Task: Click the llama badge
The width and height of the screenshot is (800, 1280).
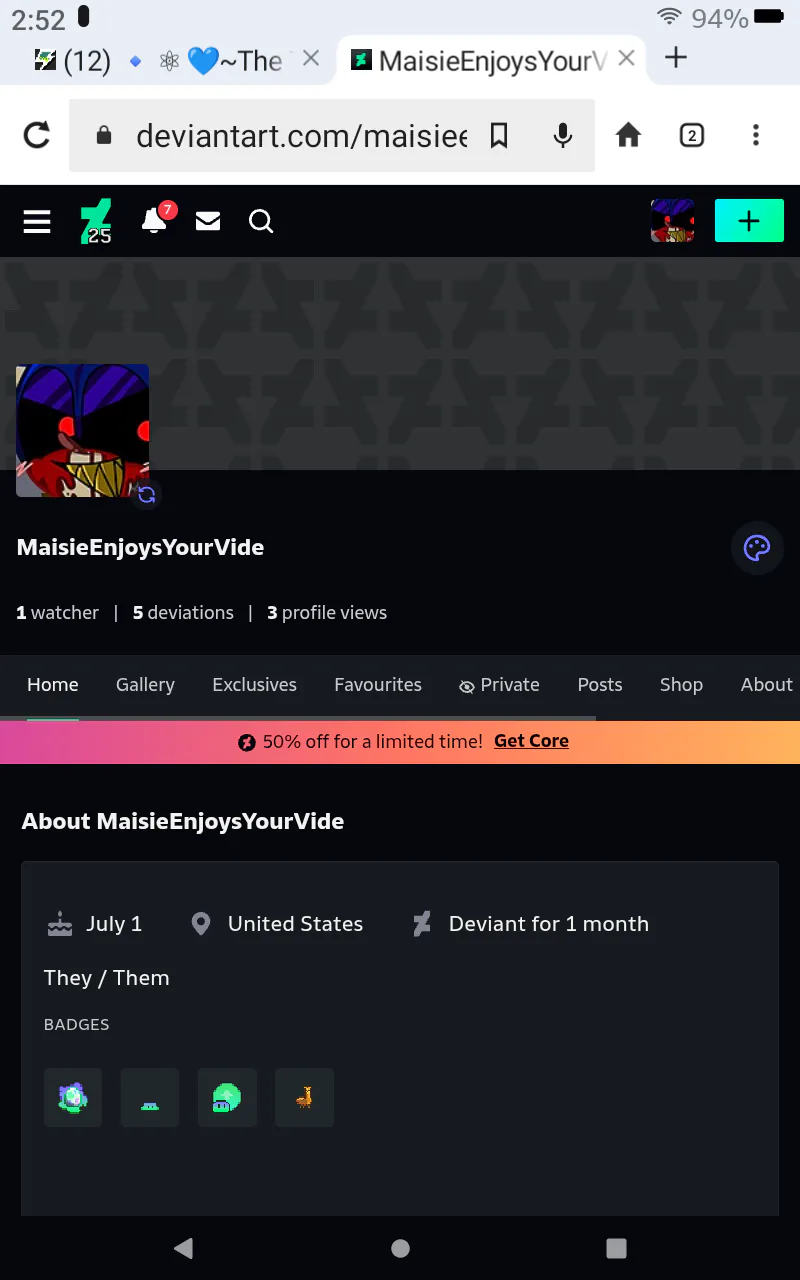Action: click(x=305, y=1097)
